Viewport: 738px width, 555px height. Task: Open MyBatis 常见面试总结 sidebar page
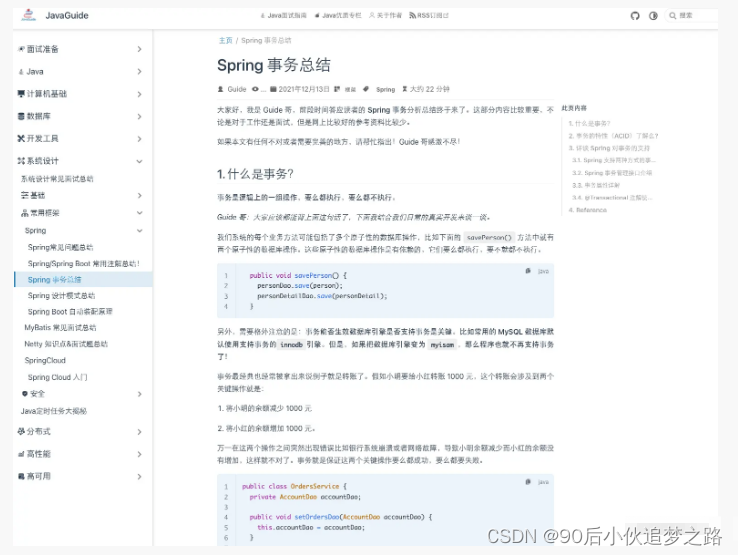point(60,328)
